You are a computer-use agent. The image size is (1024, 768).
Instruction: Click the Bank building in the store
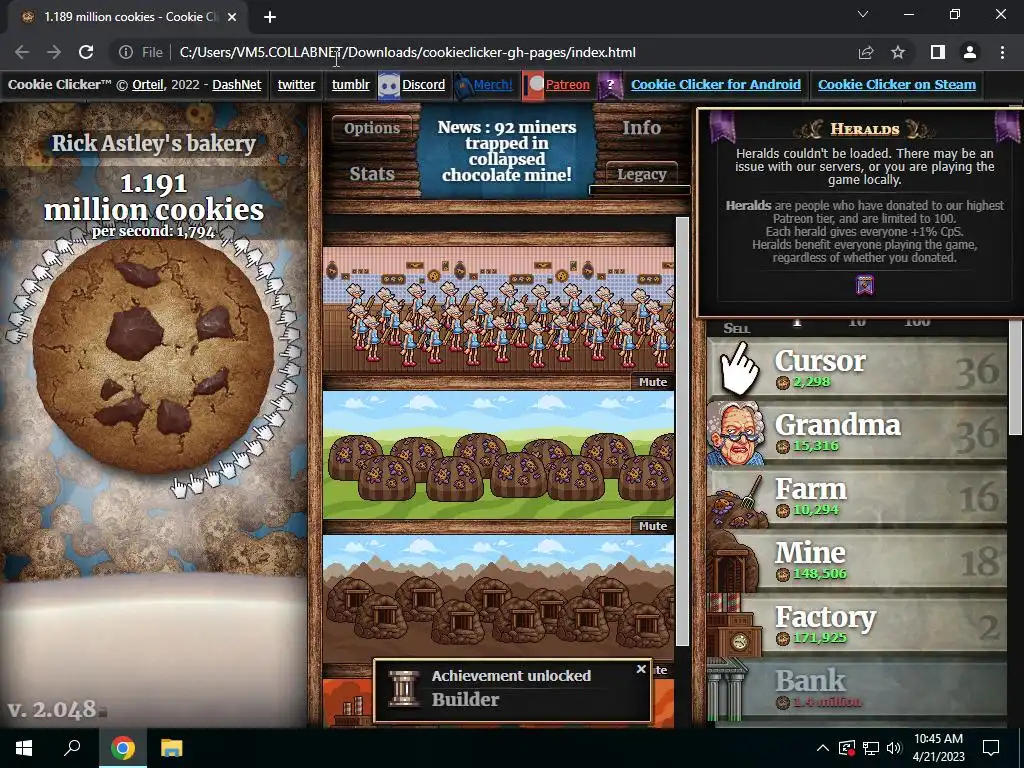point(857,689)
